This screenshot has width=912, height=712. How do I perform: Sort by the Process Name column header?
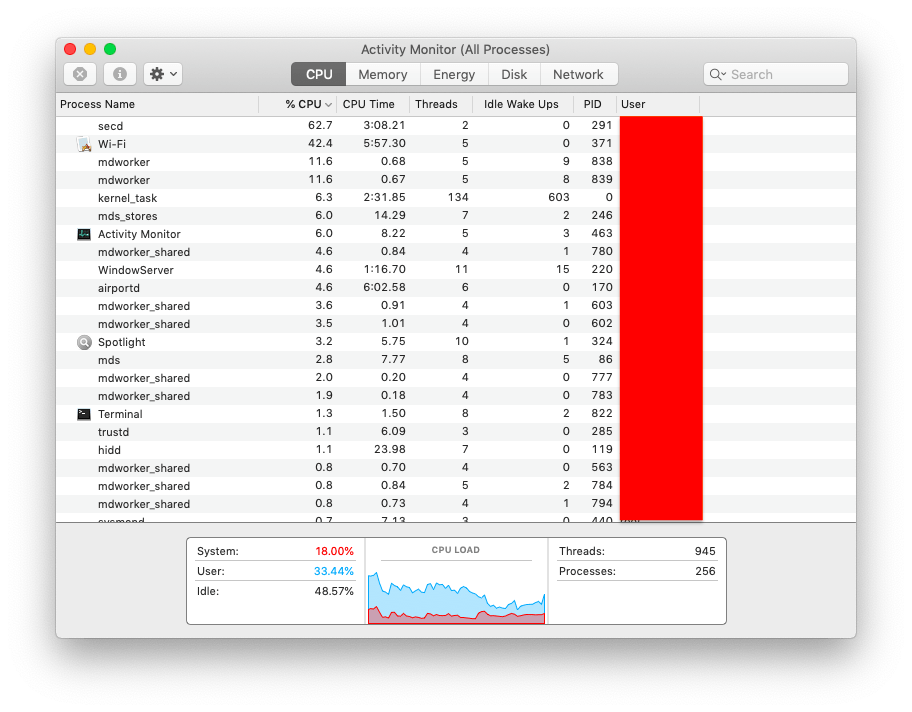click(x=157, y=104)
